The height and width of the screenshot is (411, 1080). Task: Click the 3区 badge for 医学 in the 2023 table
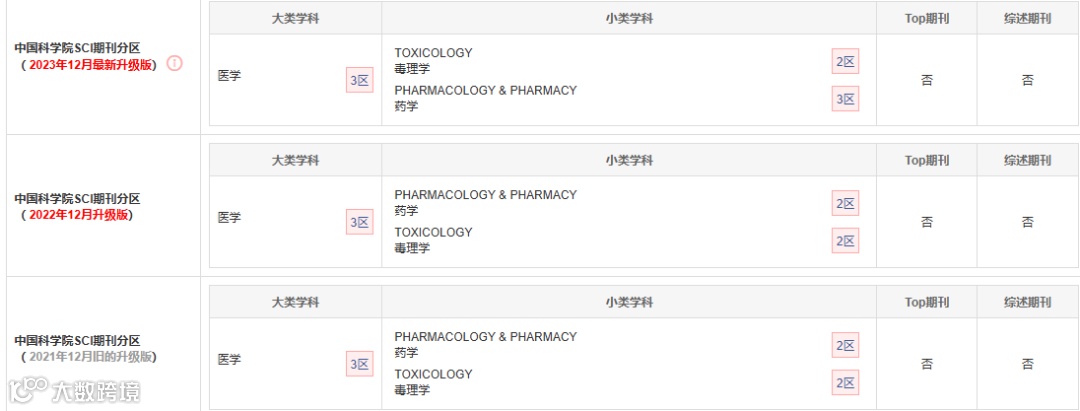tap(359, 81)
